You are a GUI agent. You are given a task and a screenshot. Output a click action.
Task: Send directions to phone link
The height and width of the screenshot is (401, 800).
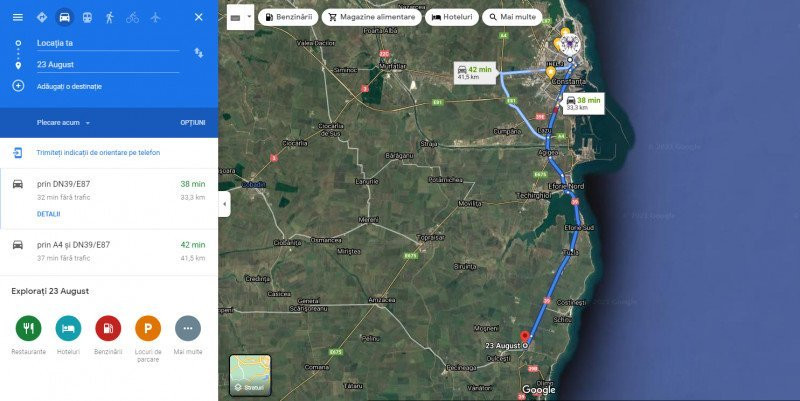click(x=98, y=153)
